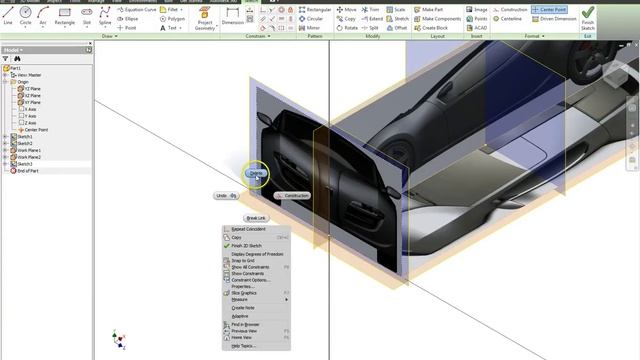The width and height of the screenshot is (640, 360).
Task: Toggle Construction line format
Action: coord(510,9)
